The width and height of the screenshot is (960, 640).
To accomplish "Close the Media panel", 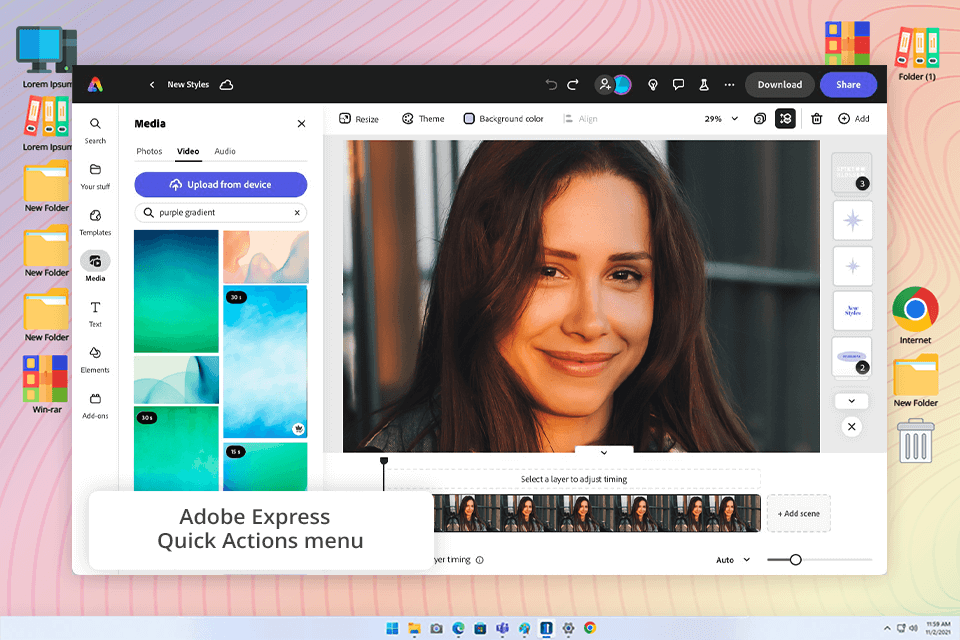I will (301, 124).
